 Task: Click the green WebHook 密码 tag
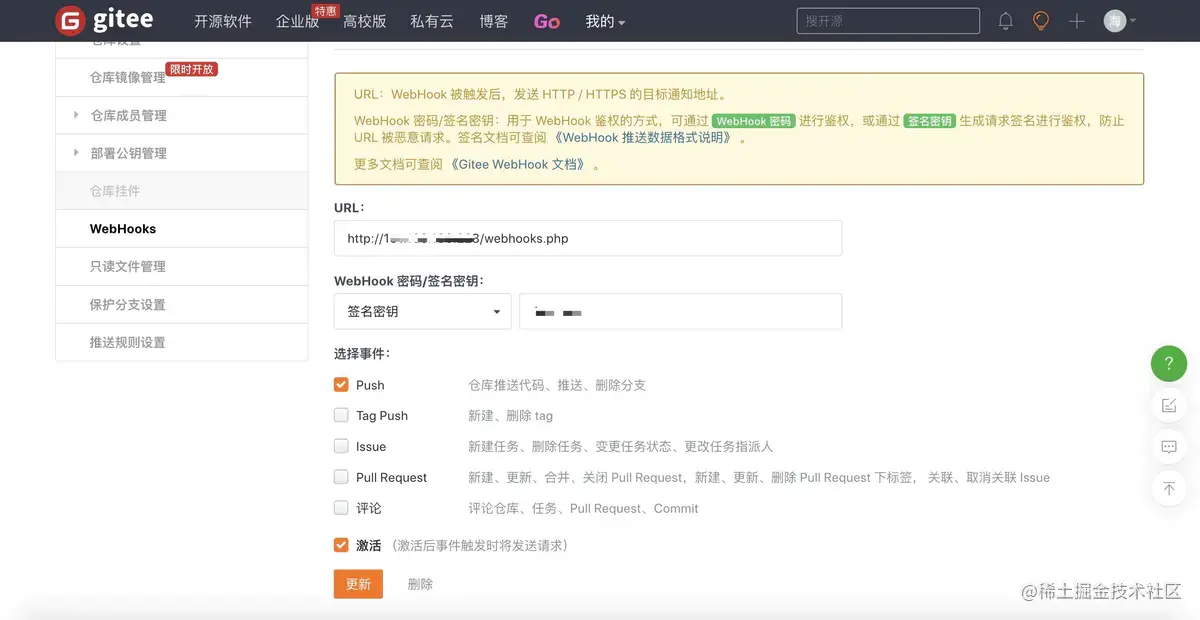754,121
